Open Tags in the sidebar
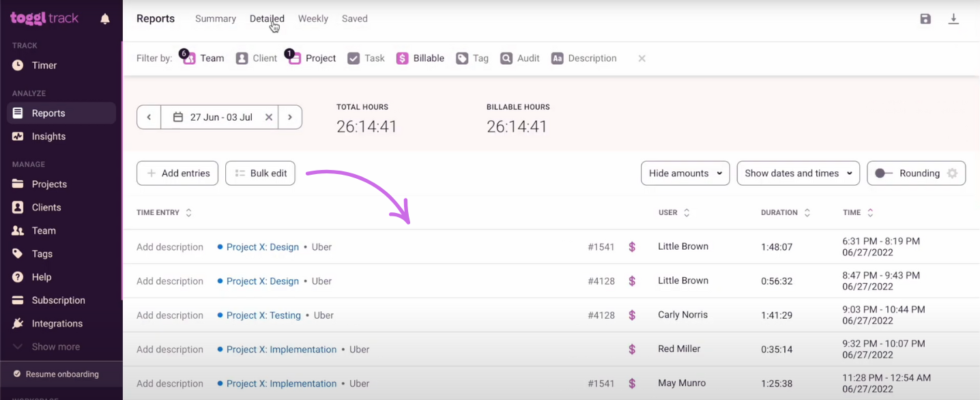Viewport: 980px width, 400px height. [x=42, y=254]
